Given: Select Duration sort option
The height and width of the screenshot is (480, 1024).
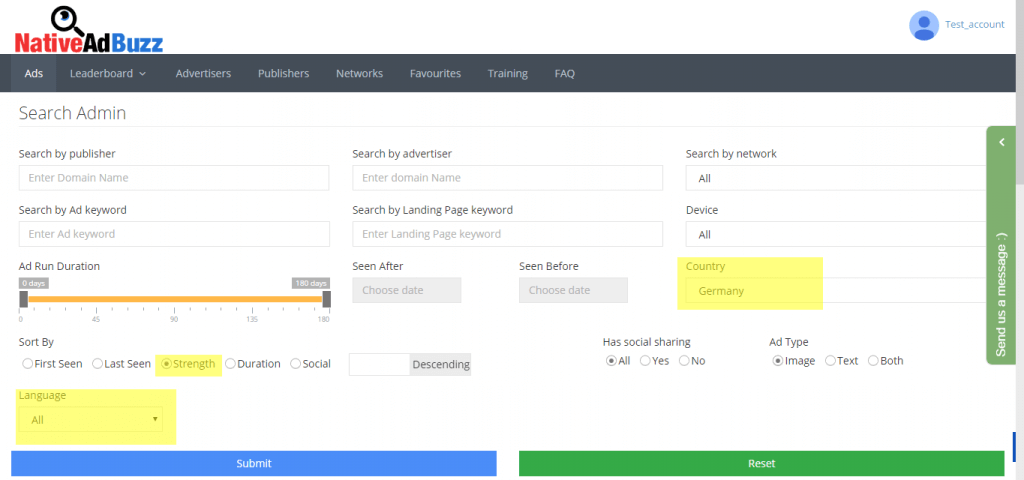Looking at the screenshot, I should coord(231,364).
